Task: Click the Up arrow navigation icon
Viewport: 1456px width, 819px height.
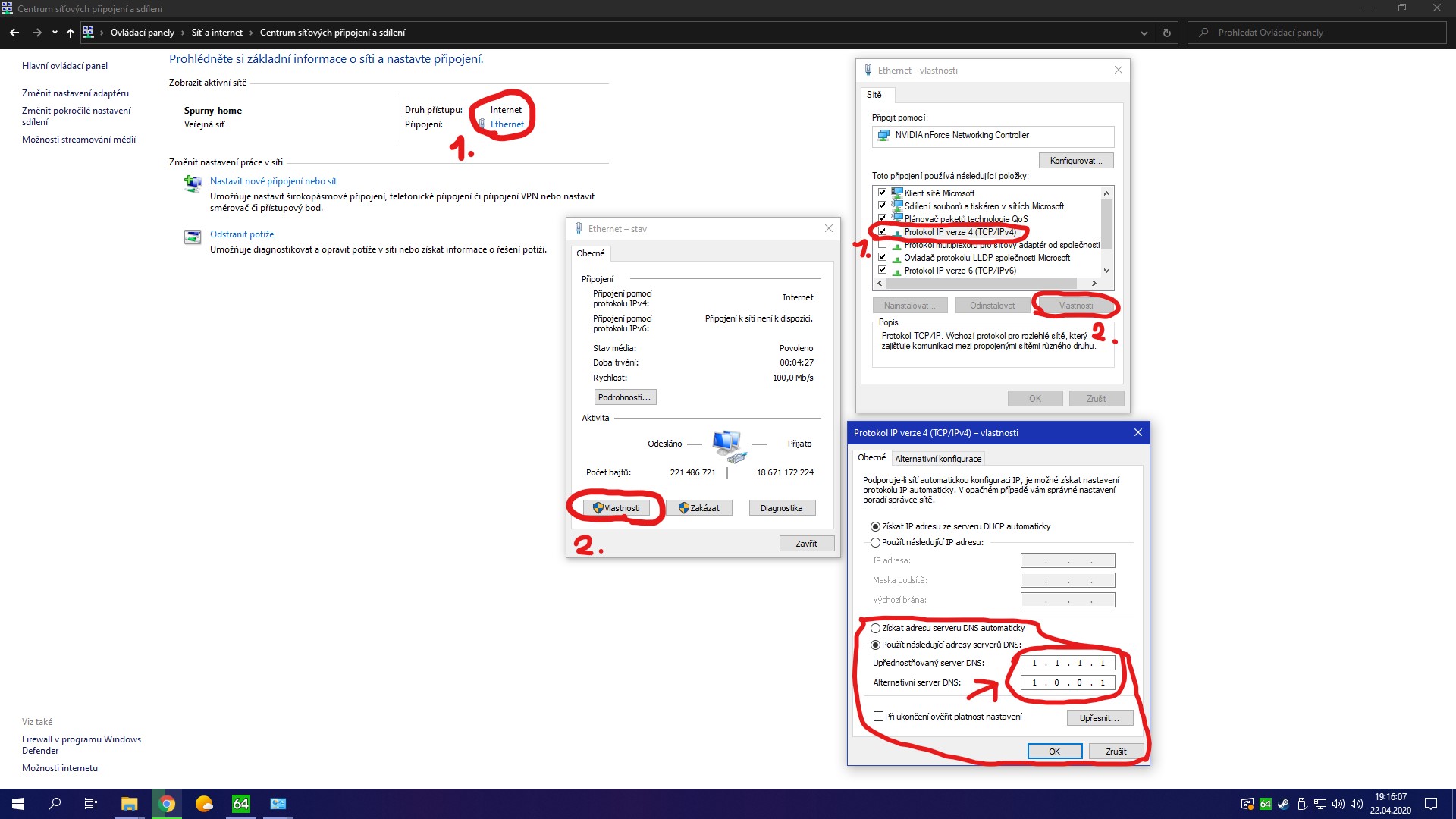Action: (x=71, y=33)
